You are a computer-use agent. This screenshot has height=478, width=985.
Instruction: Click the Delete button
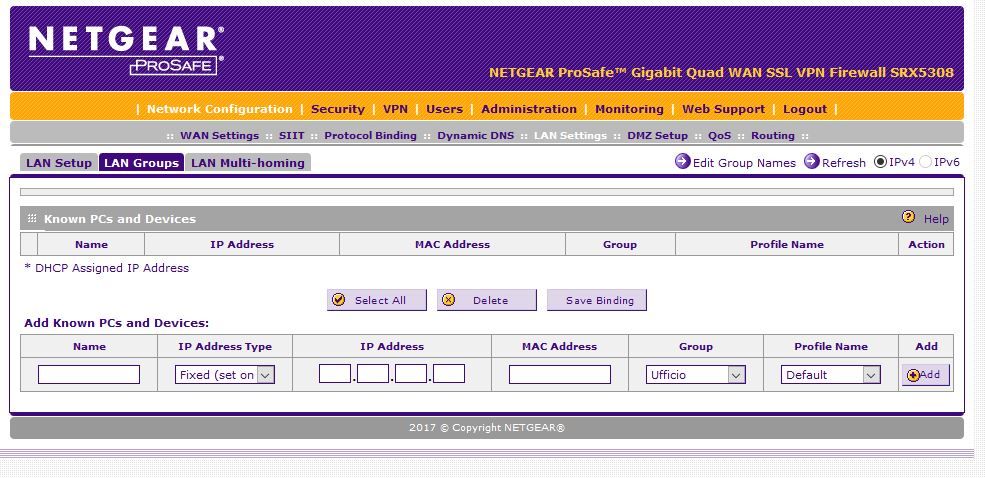[x=487, y=300]
